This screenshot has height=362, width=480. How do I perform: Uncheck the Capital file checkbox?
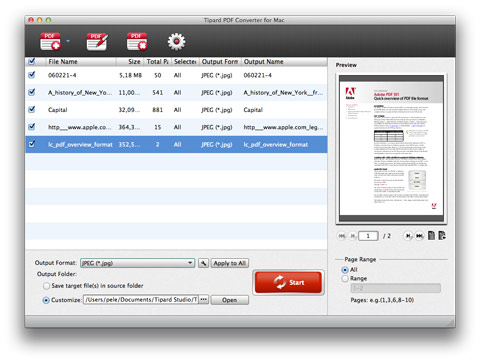(32, 109)
